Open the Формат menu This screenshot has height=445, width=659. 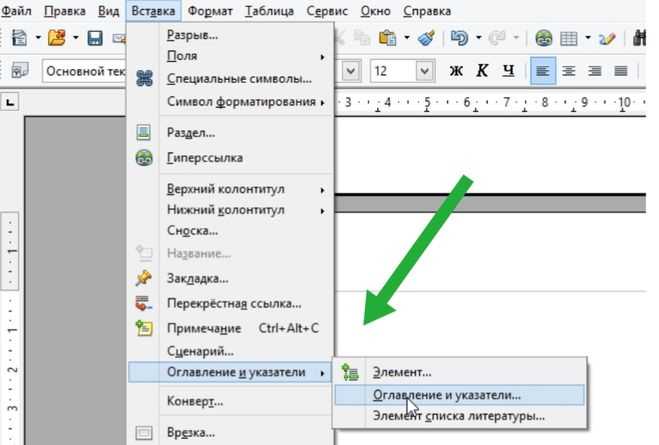(210, 11)
